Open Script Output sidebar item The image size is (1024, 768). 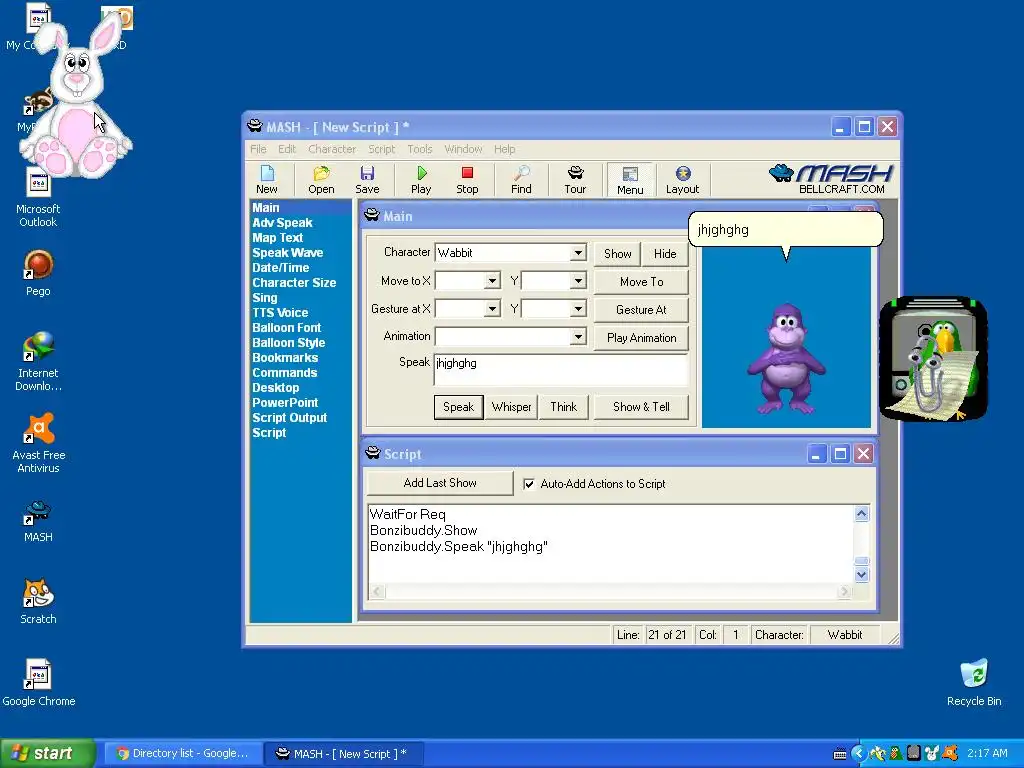(289, 418)
